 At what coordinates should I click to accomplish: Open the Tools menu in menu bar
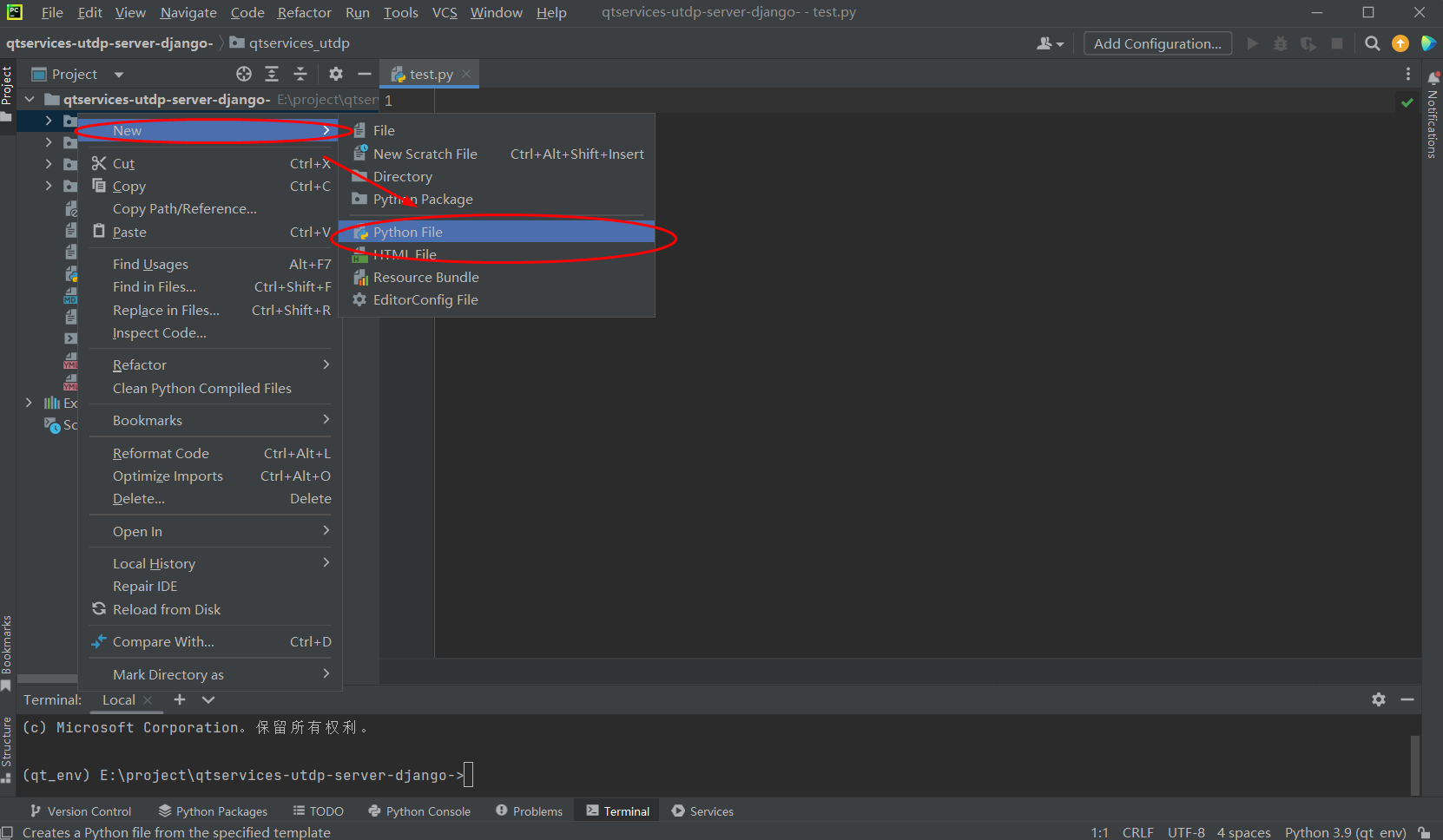pyautogui.click(x=400, y=12)
